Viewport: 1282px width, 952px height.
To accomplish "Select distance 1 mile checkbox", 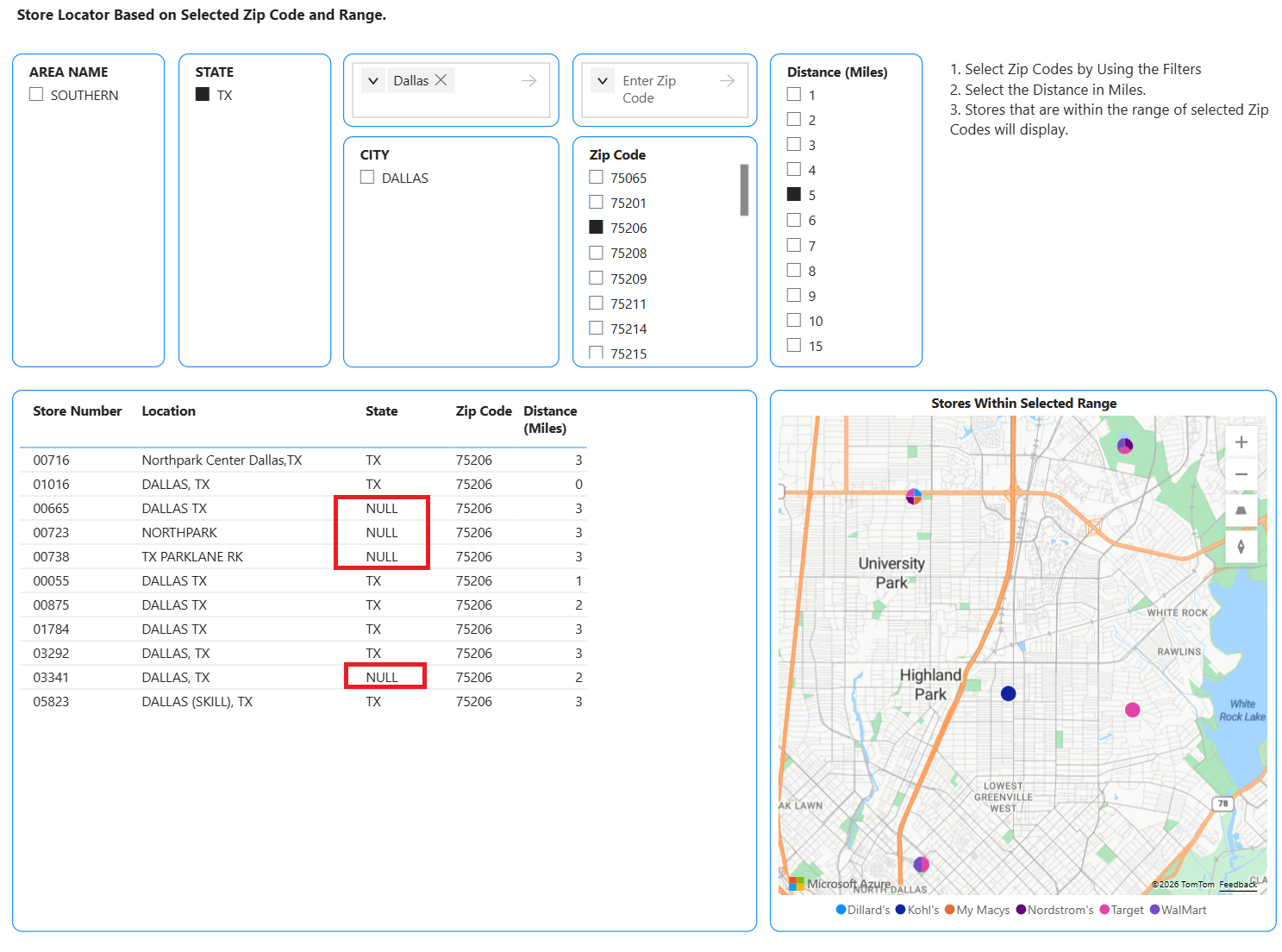I will pos(794,94).
